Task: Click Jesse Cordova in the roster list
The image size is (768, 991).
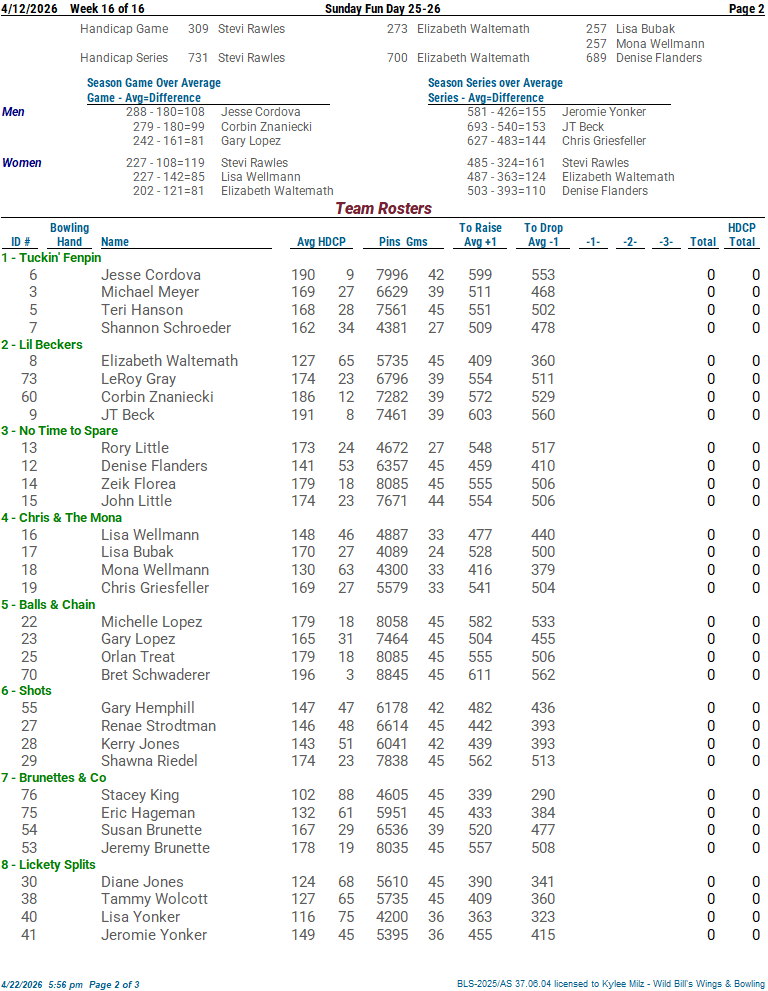Action: (151, 275)
